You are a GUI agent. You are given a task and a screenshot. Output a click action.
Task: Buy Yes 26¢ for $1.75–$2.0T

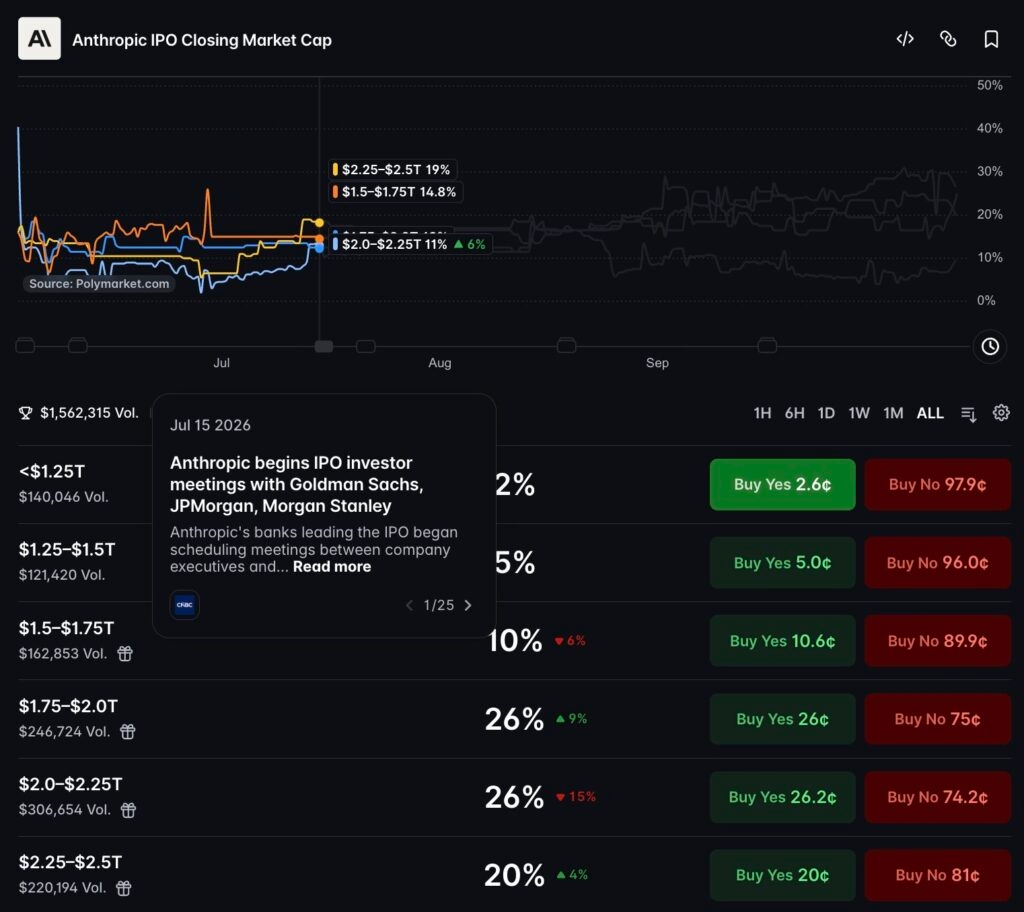[782, 719]
